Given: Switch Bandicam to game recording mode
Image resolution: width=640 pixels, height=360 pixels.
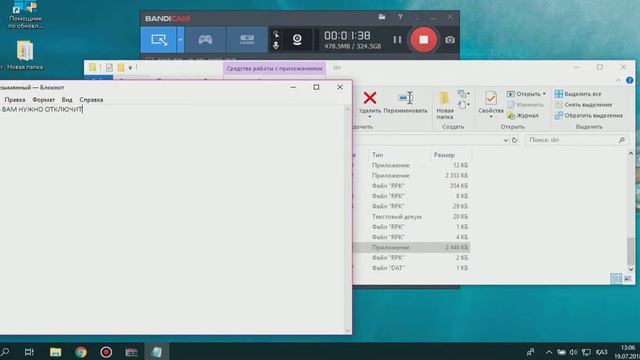Looking at the screenshot, I should [205, 40].
